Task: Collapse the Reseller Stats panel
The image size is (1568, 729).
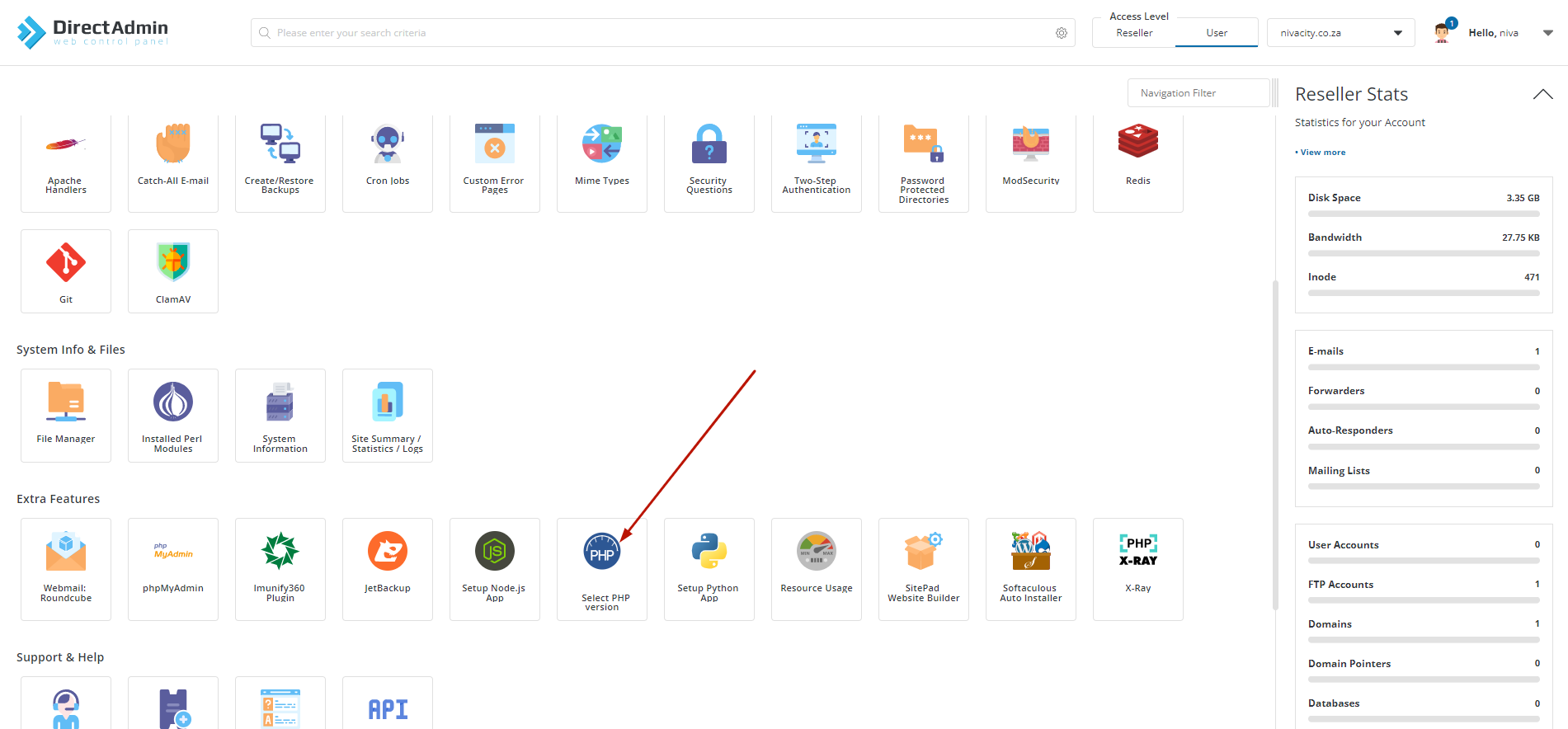Action: (x=1542, y=95)
